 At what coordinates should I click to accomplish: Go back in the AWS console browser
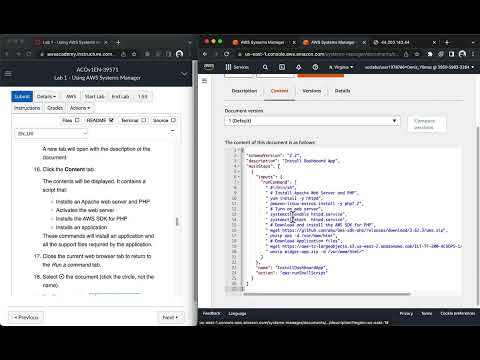(205, 54)
